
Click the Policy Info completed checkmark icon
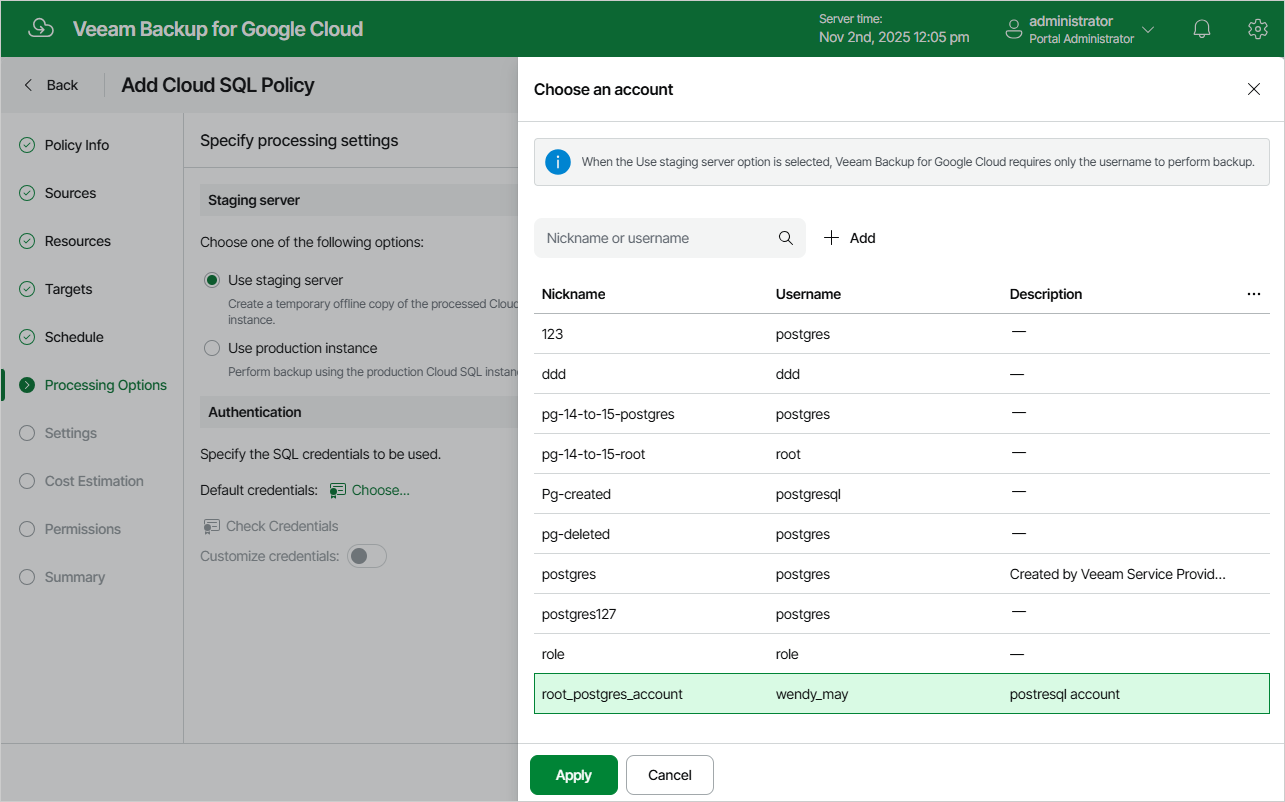coord(27,145)
